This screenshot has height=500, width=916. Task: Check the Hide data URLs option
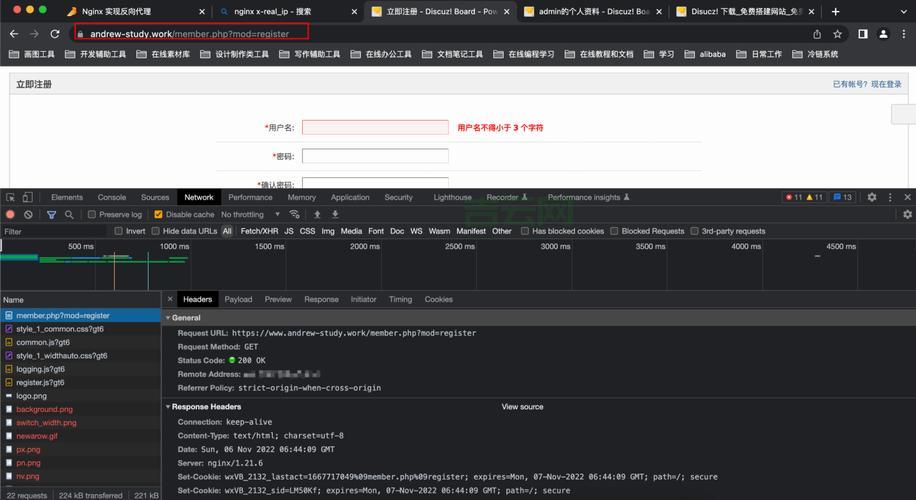[155, 231]
